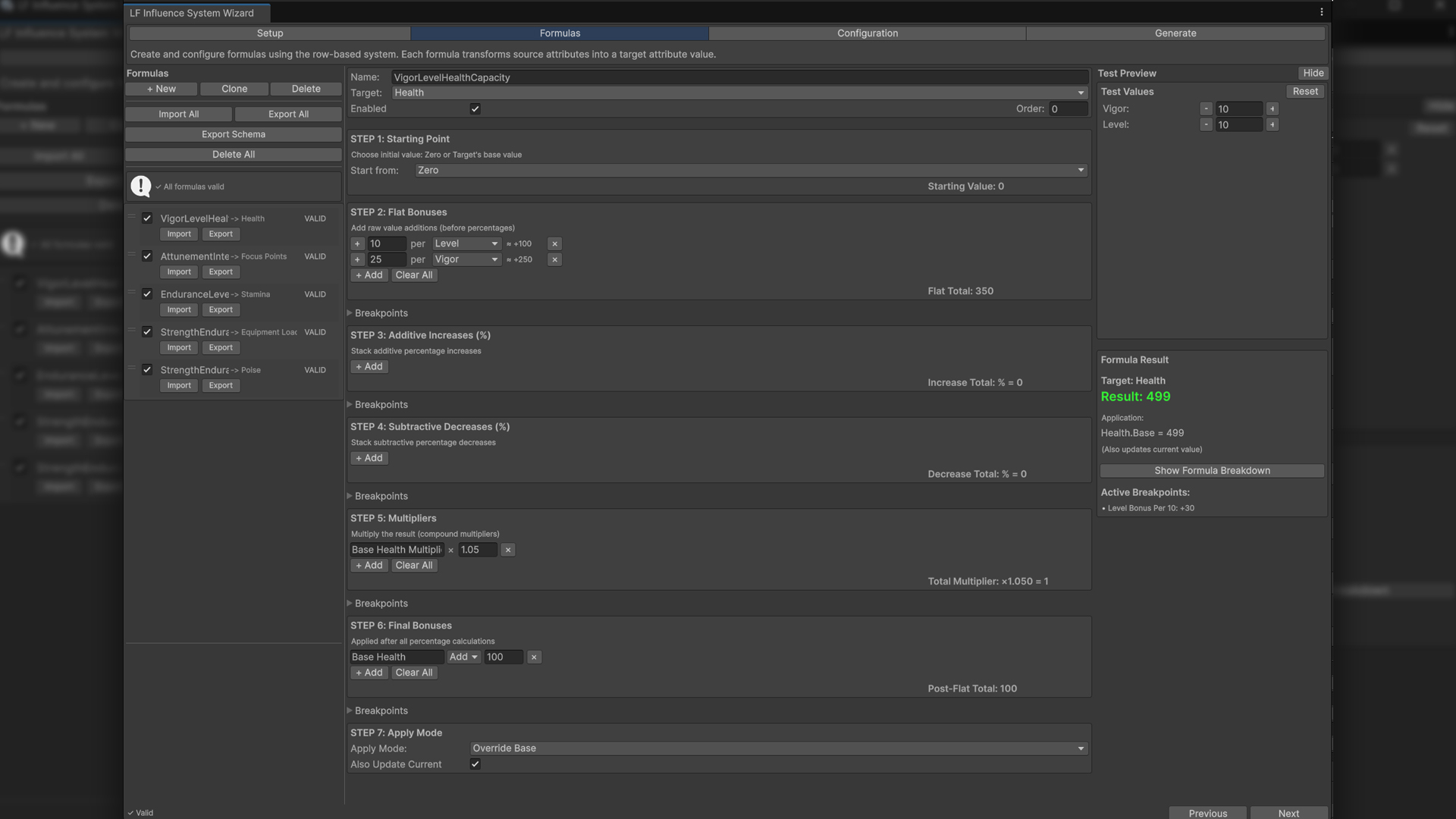Click the Show Formula Breakdown button
1456x819 pixels.
tap(1211, 470)
